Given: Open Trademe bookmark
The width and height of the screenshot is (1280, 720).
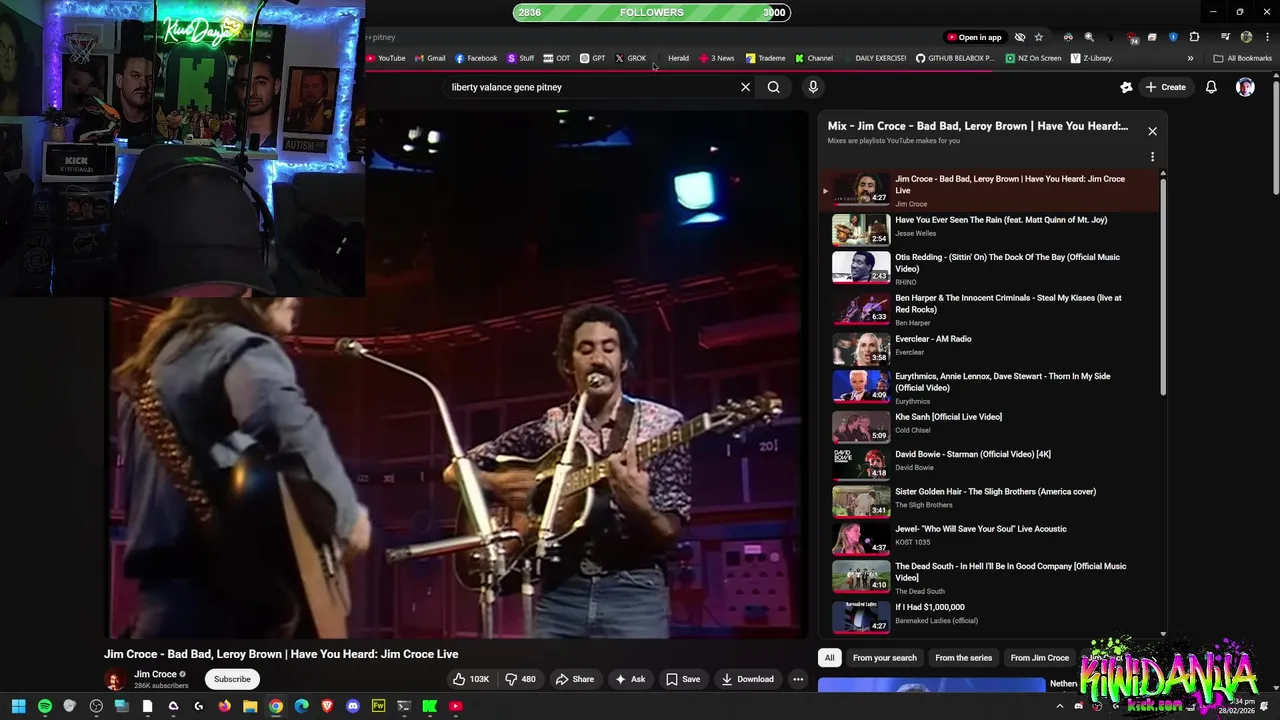Looking at the screenshot, I should (765, 58).
